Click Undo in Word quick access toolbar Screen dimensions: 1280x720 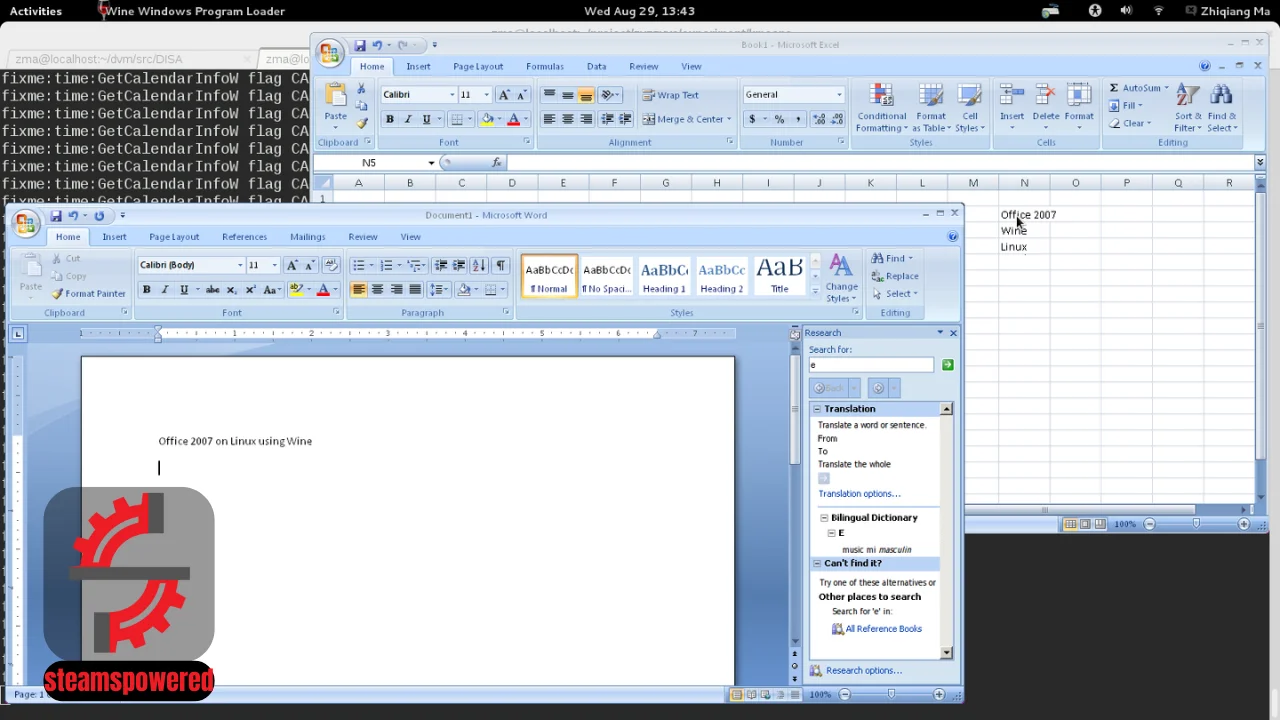pyautogui.click(x=73, y=216)
